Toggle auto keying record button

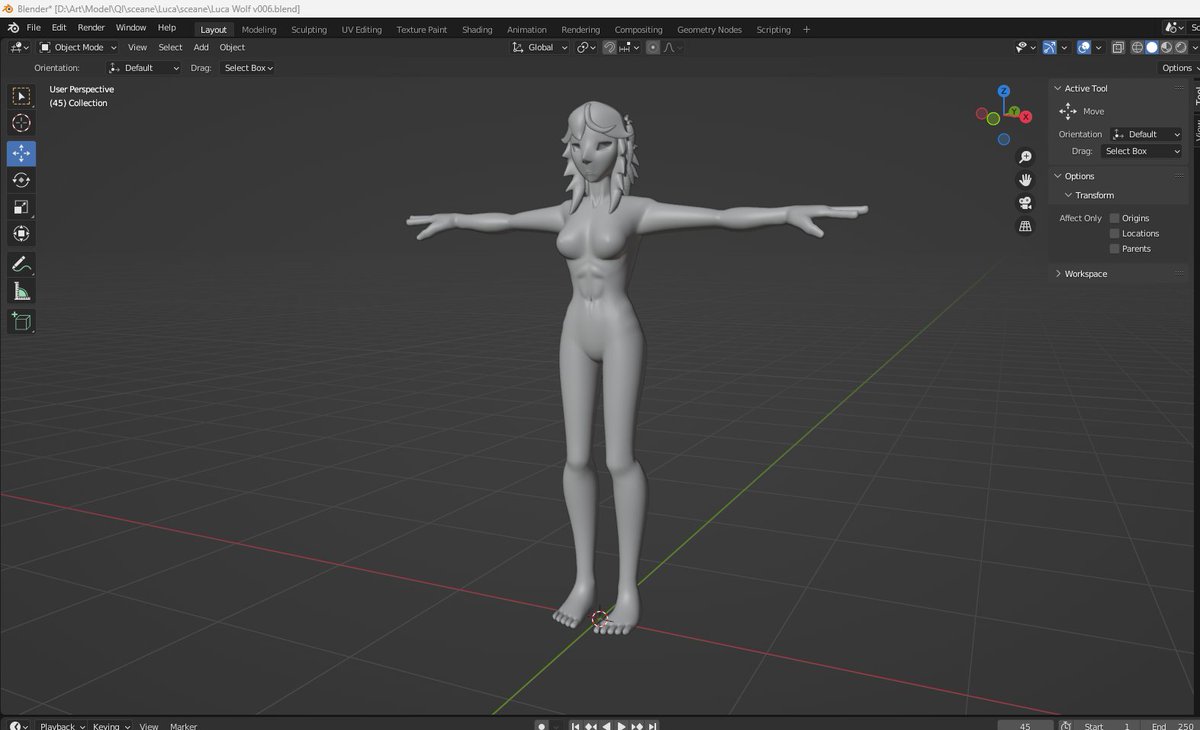click(542, 725)
